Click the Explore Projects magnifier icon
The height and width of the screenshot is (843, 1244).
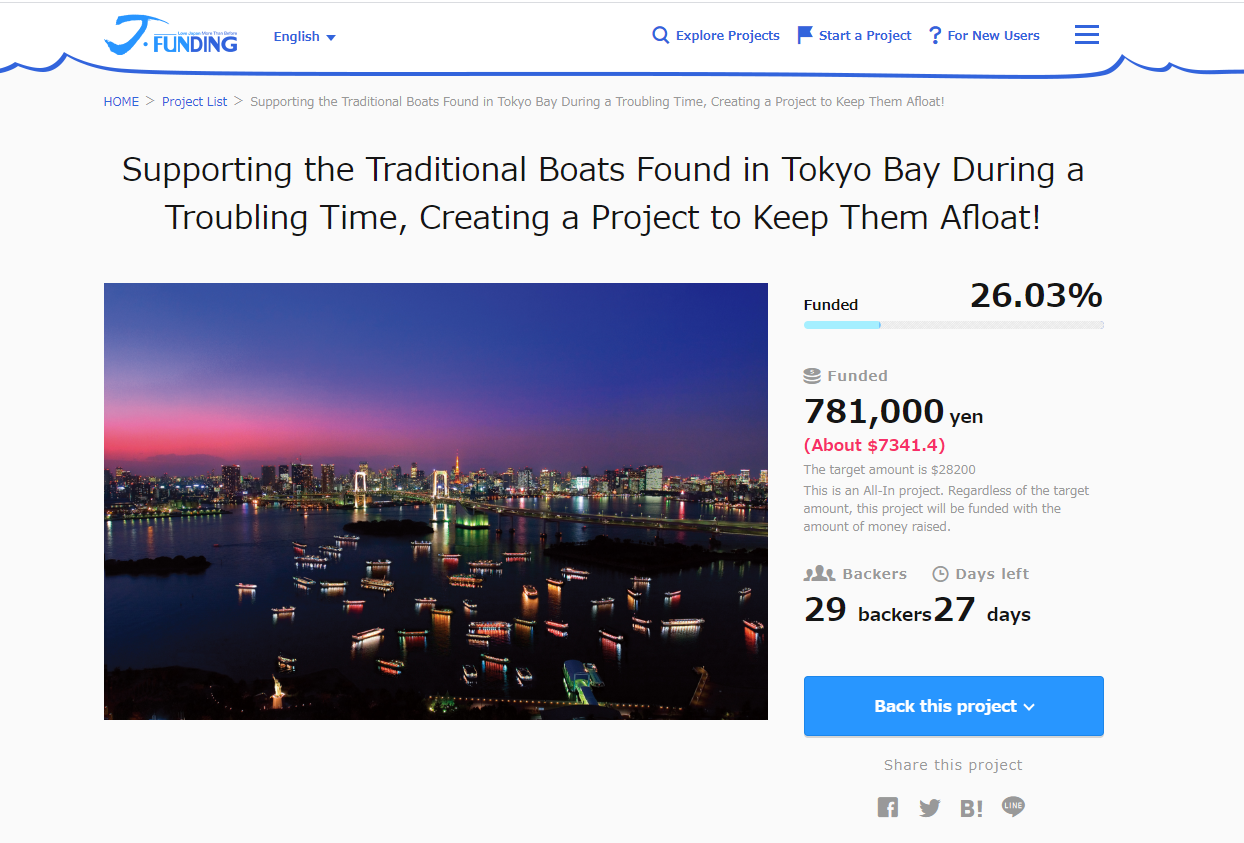point(660,35)
